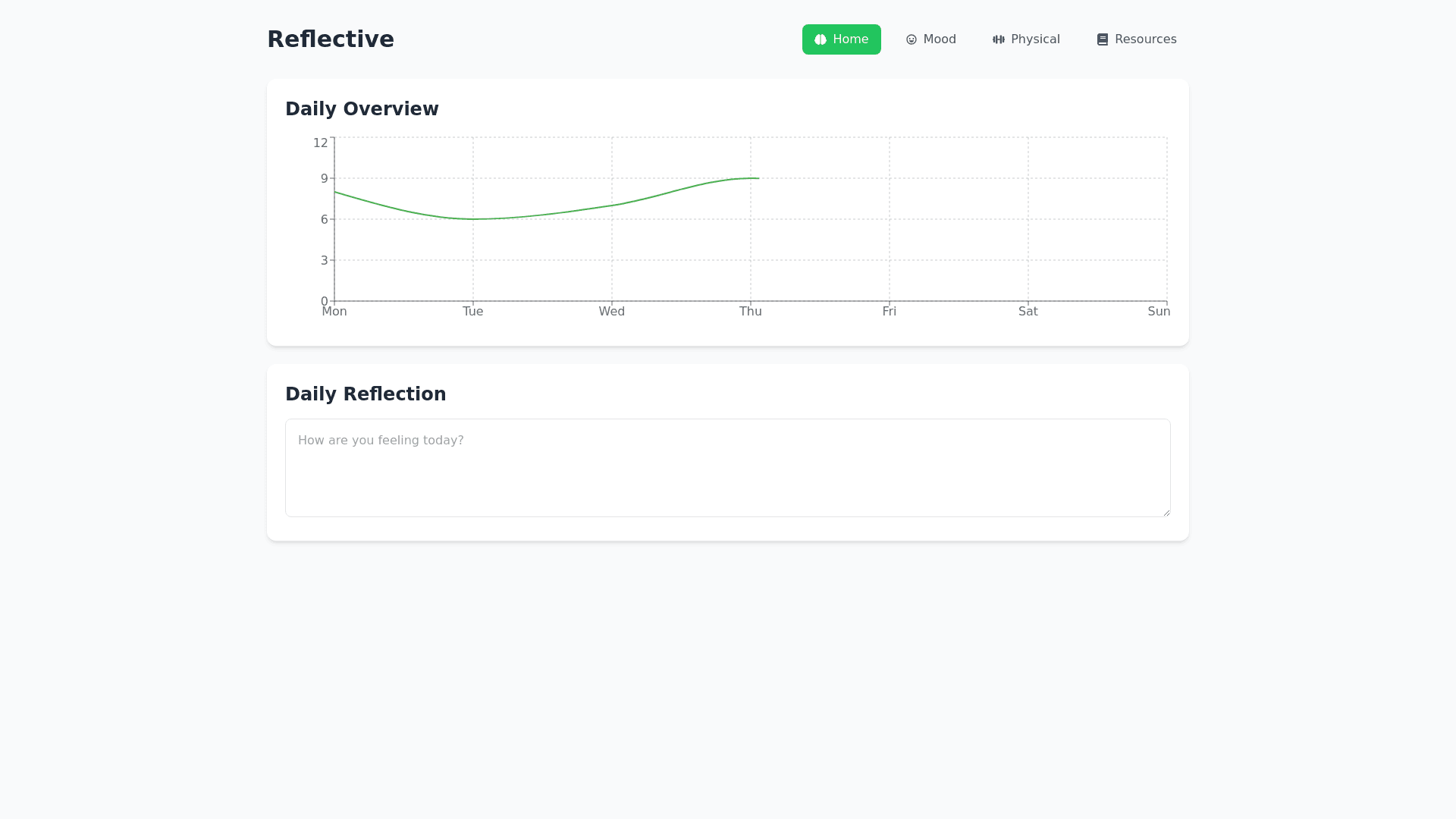Click the Reflective app title
This screenshot has width=1456, height=819.
tap(331, 39)
